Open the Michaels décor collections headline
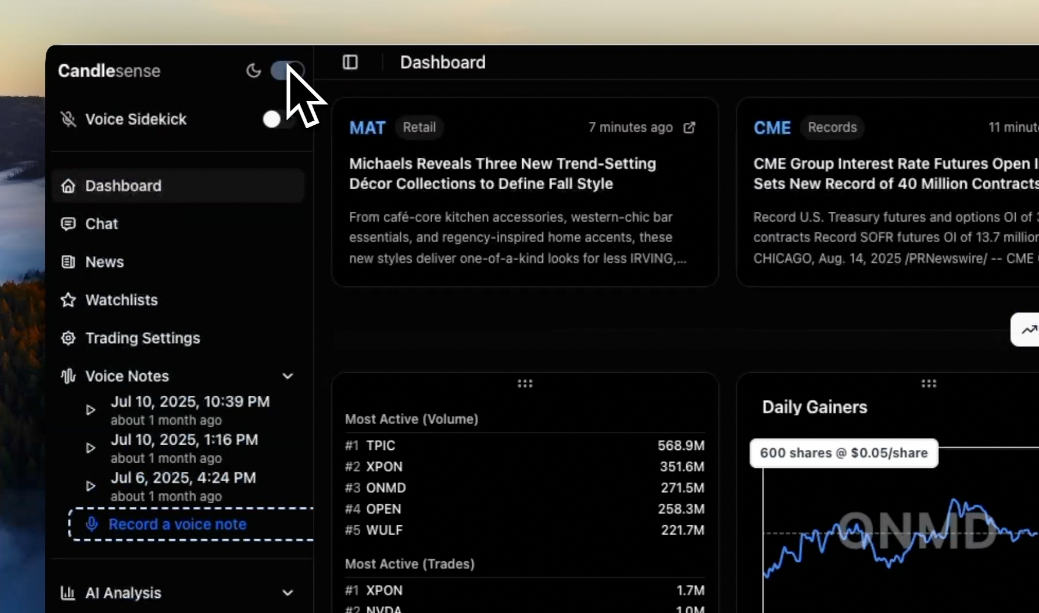This screenshot has width=1039, height=613. (502, 174)
